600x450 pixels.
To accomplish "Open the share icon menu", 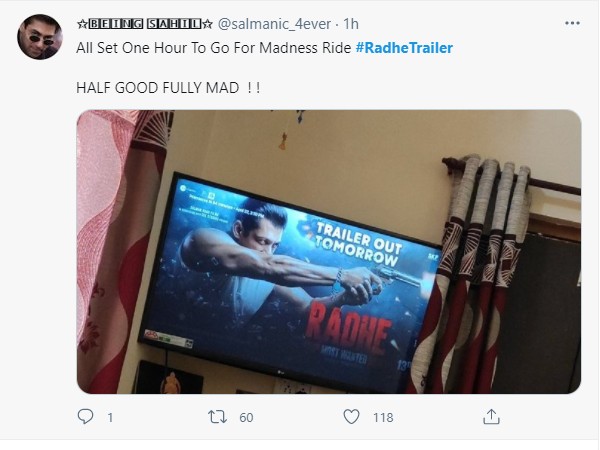I will (x=491, y=417).
